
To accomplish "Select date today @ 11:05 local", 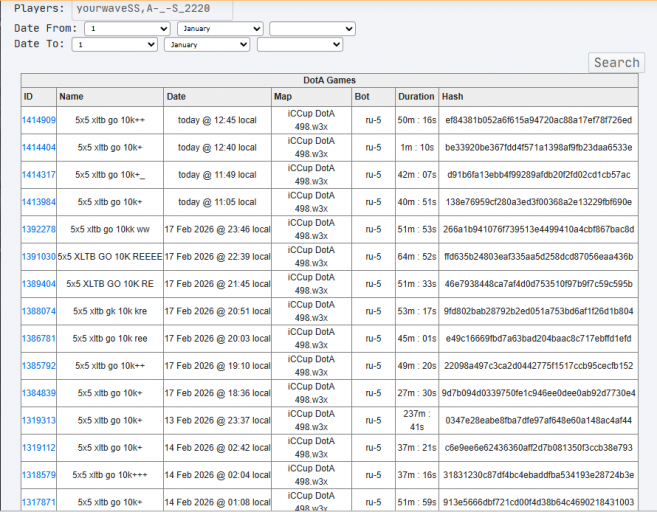I will point(217,202).
